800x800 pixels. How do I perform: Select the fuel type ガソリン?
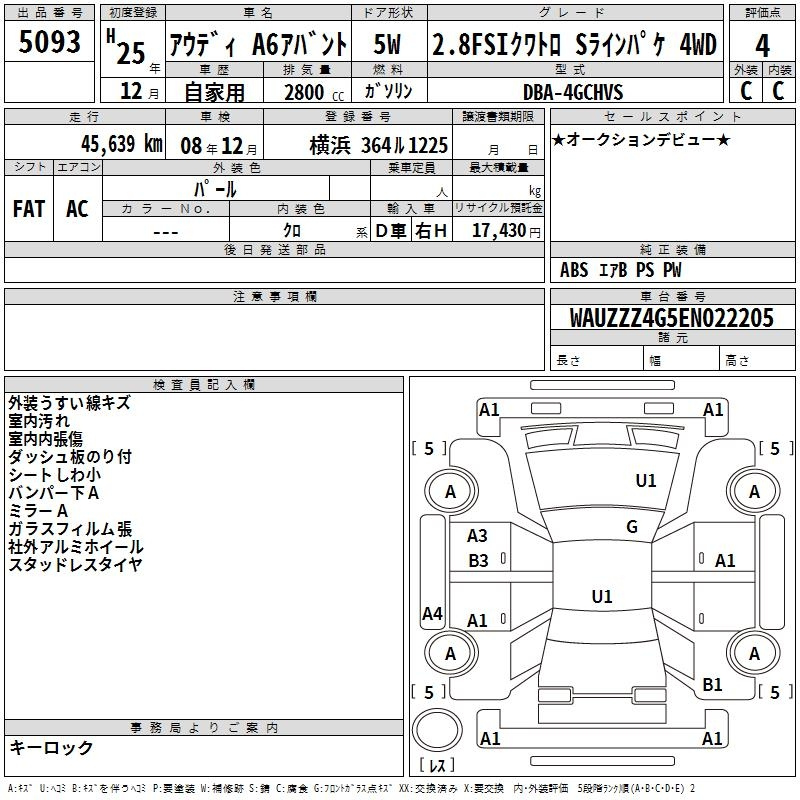click(x=388, y=91)
